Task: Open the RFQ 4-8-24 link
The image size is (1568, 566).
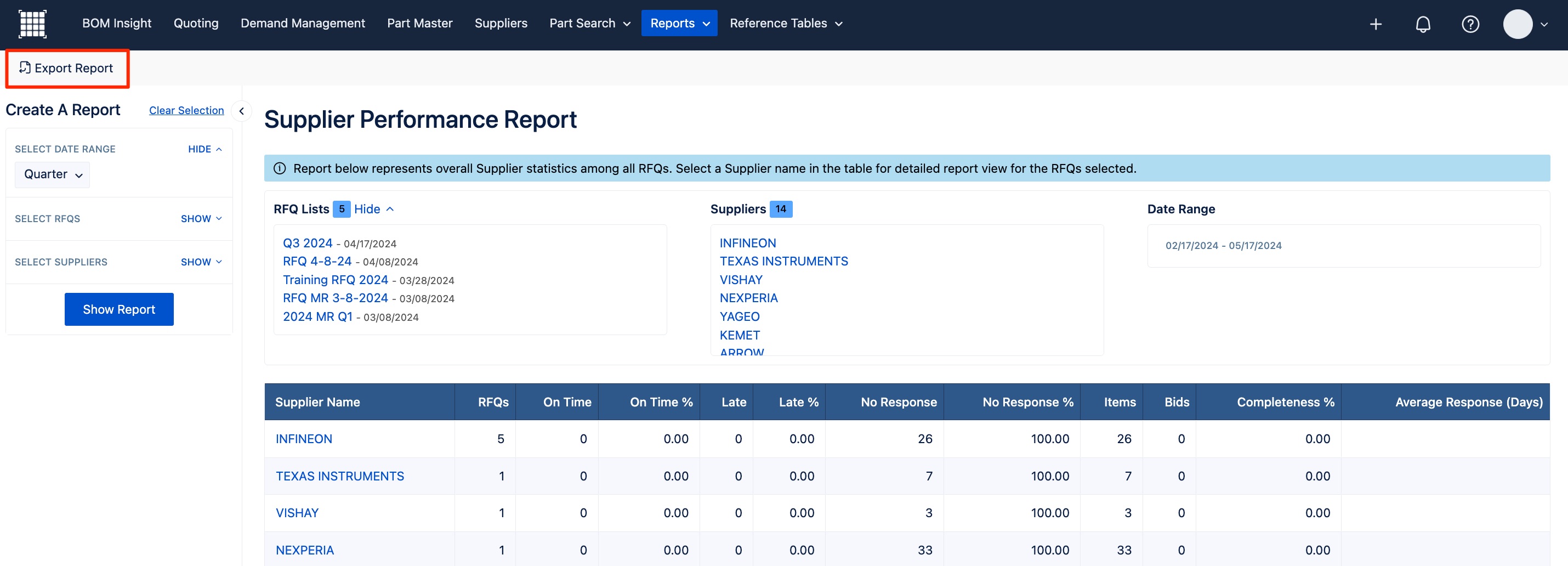Action: (317, 261)
